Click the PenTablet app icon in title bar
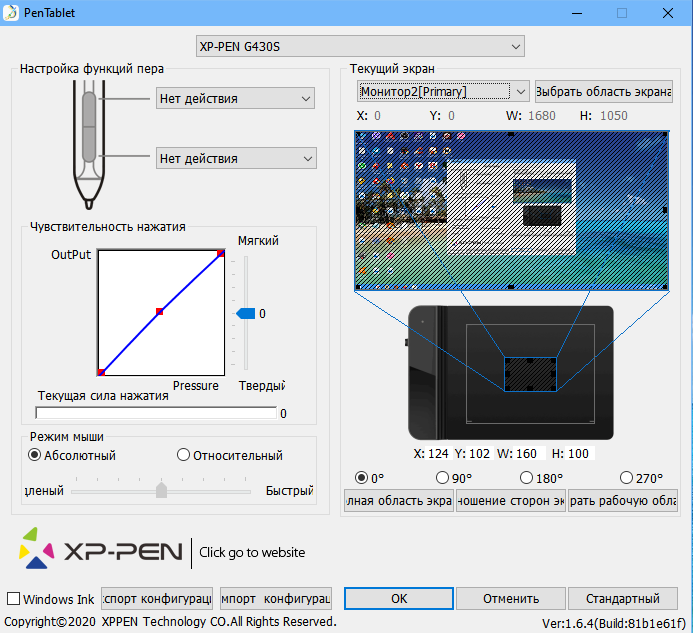Viewport: 693px width, 633px height. 11,12
